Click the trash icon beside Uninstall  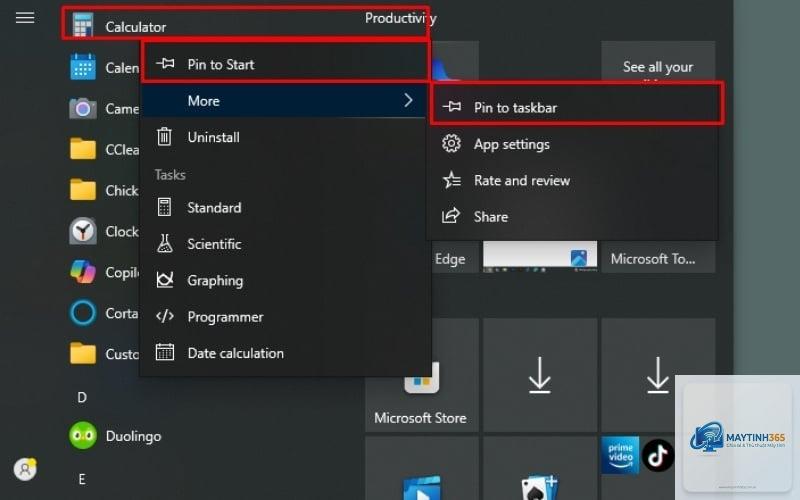coord(164,136)
